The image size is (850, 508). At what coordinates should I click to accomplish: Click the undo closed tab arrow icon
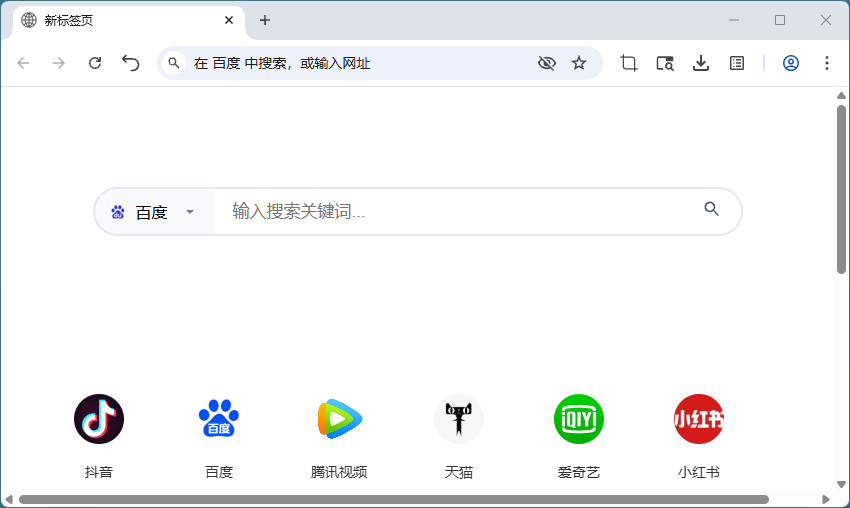[x=131, y=63]
